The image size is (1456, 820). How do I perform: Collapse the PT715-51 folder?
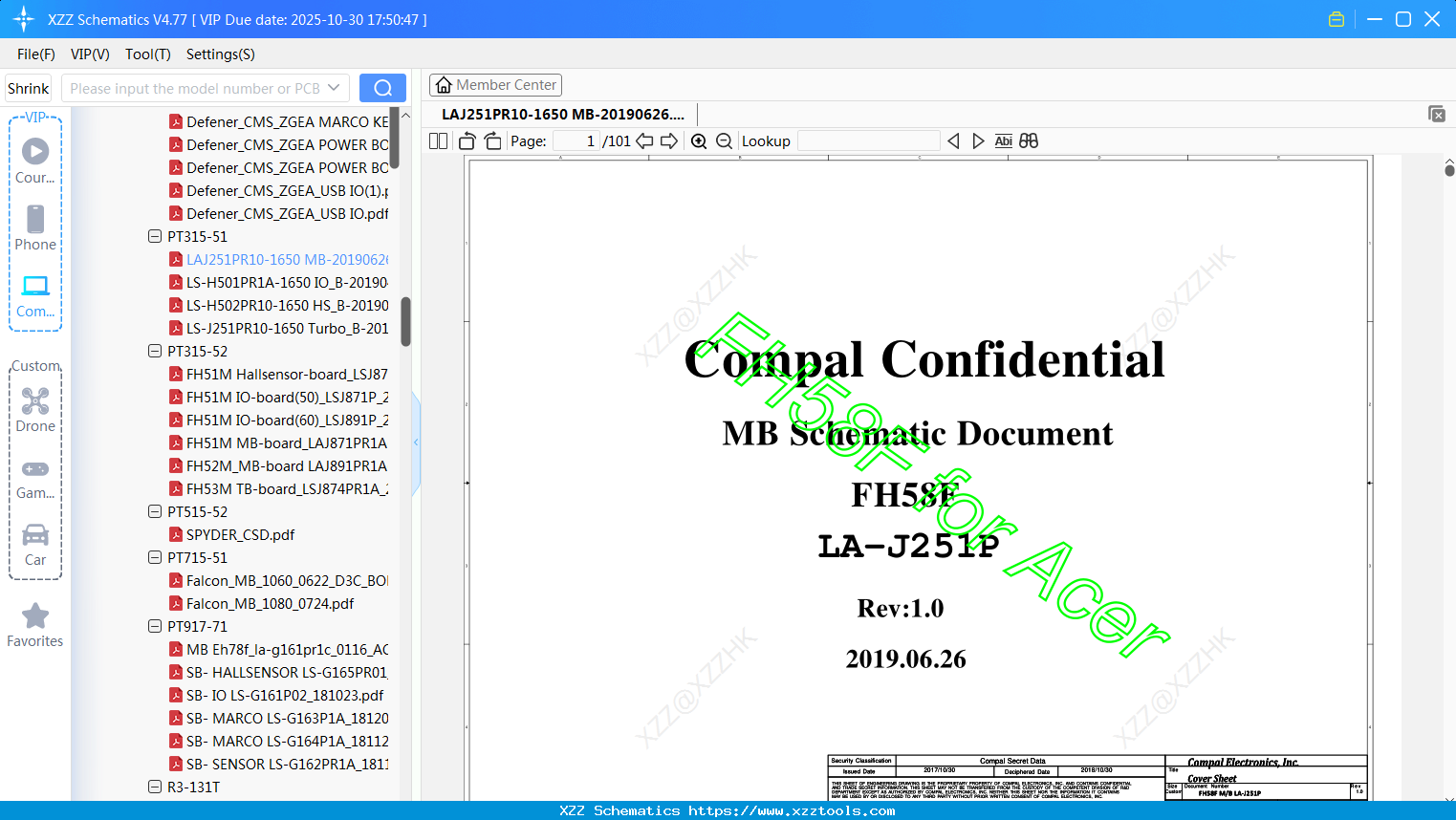pos(155,557)
